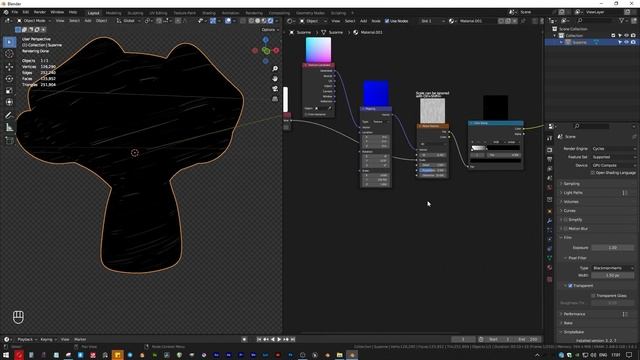Open the Edit menu

coord(26,12)
